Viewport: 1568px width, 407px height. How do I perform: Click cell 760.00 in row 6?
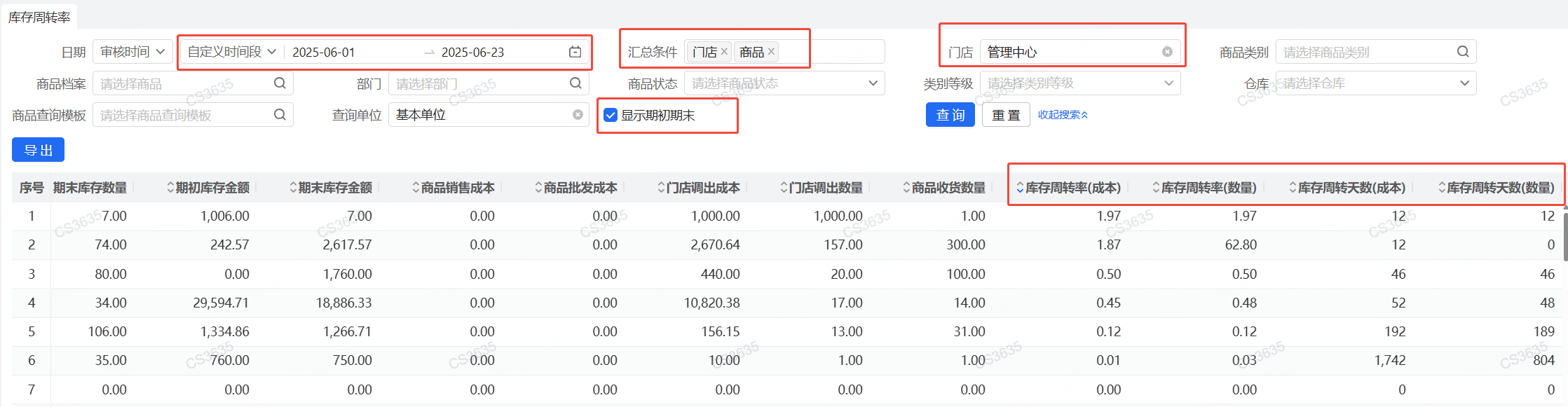coord(229,360)
